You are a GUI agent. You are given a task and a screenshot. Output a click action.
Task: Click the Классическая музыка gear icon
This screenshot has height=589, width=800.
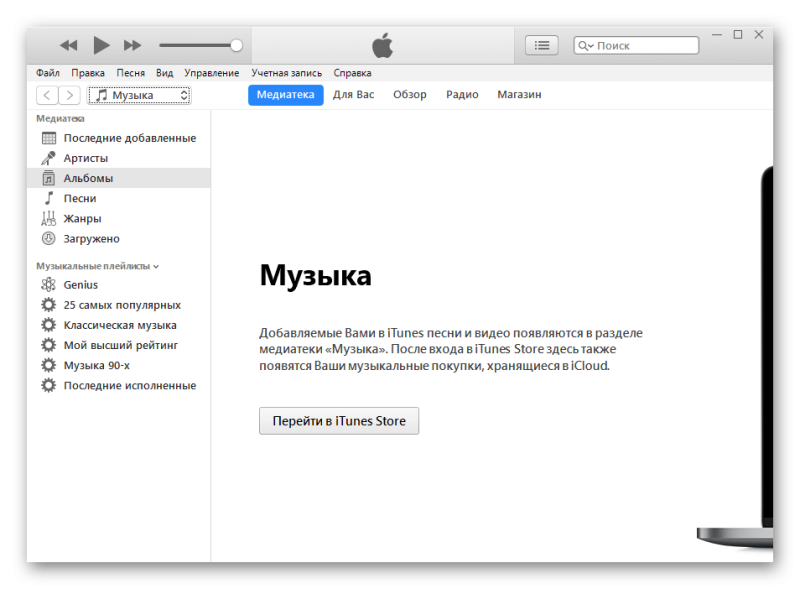pos(48,325)
